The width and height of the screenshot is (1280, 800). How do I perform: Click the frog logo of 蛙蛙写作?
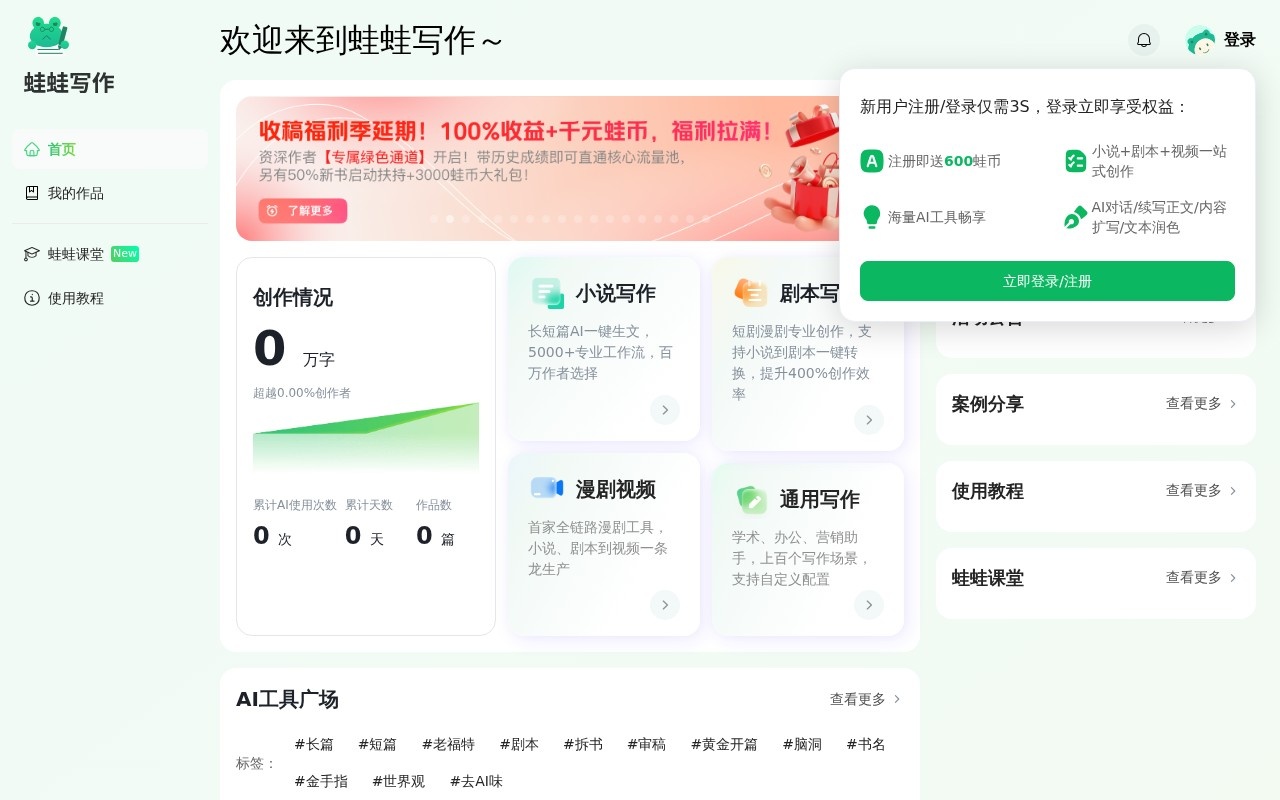tap(48, 35)
